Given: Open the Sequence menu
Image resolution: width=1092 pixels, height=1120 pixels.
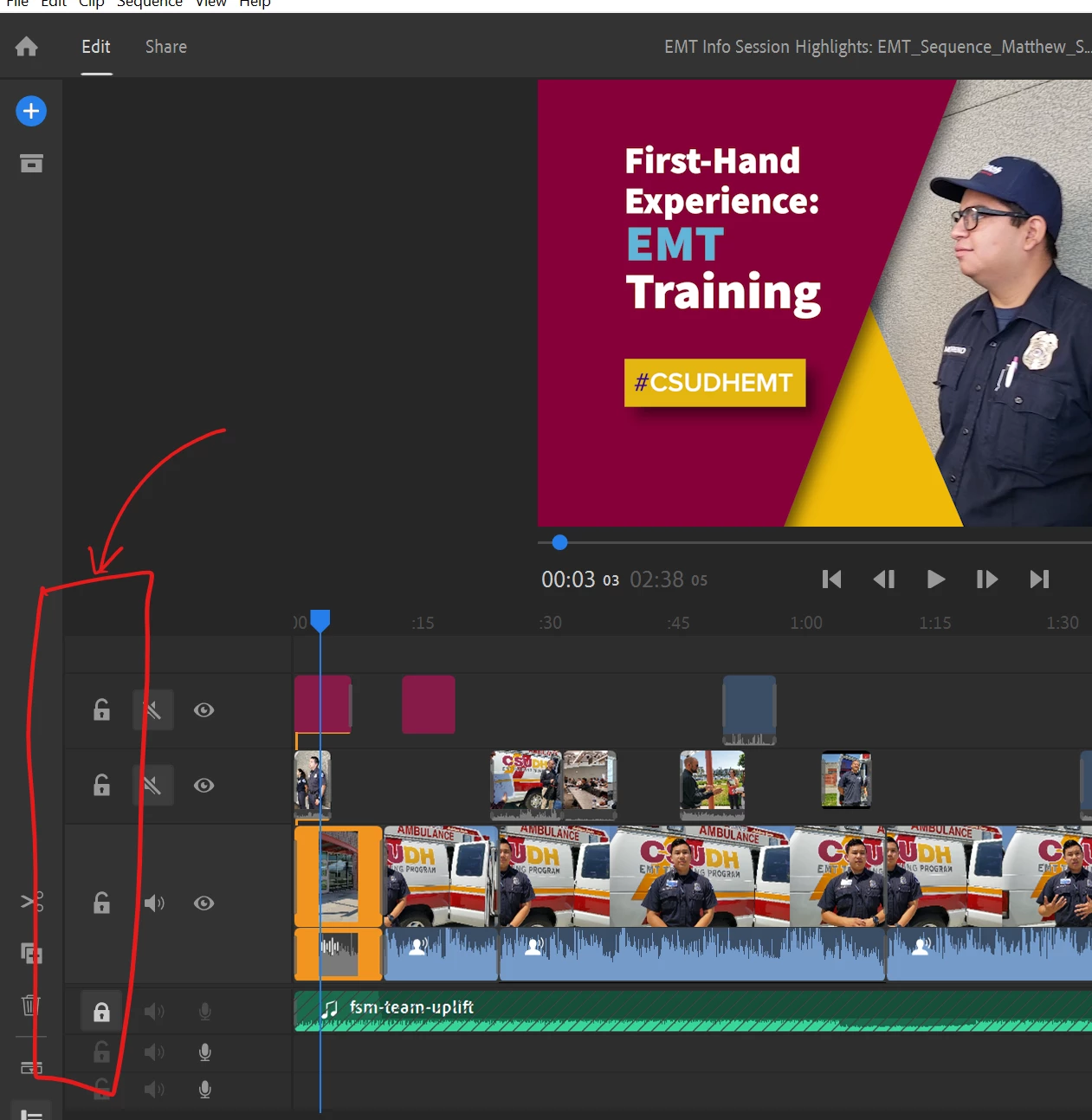Looking at the screenshot, I should (150, 4).
